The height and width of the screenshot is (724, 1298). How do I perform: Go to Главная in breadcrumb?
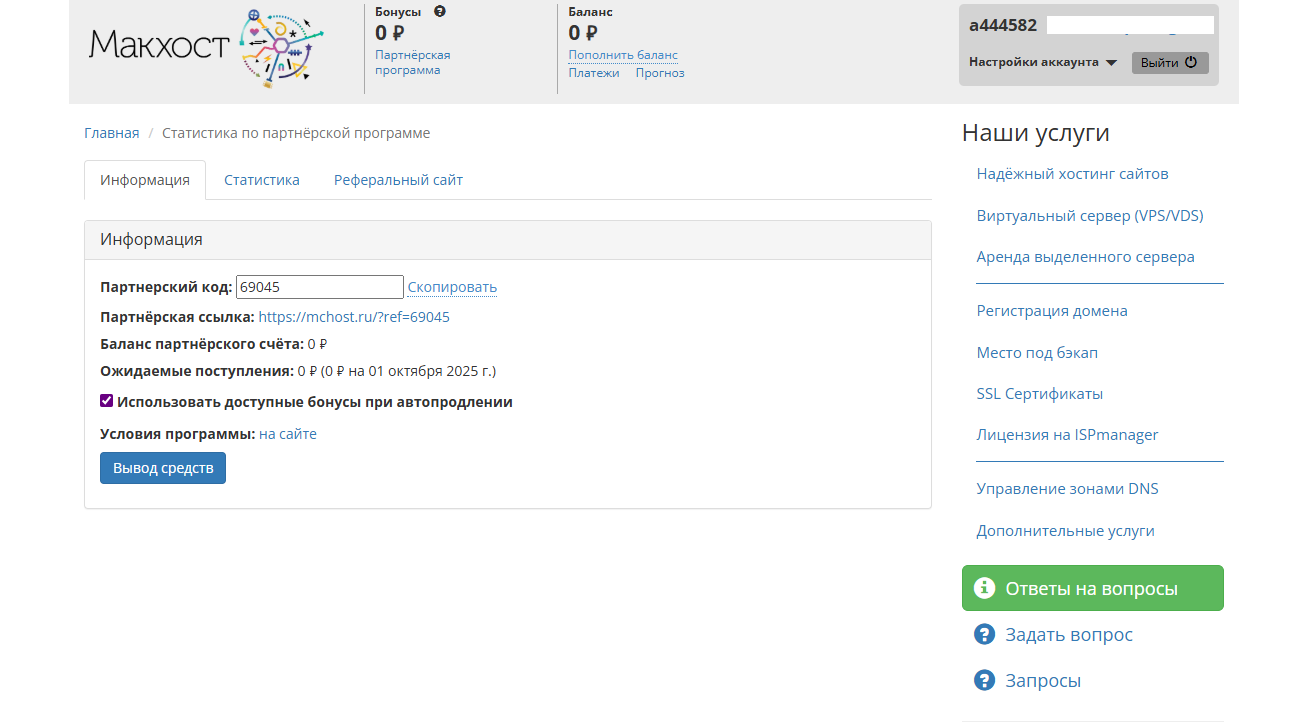click(111, 133)
